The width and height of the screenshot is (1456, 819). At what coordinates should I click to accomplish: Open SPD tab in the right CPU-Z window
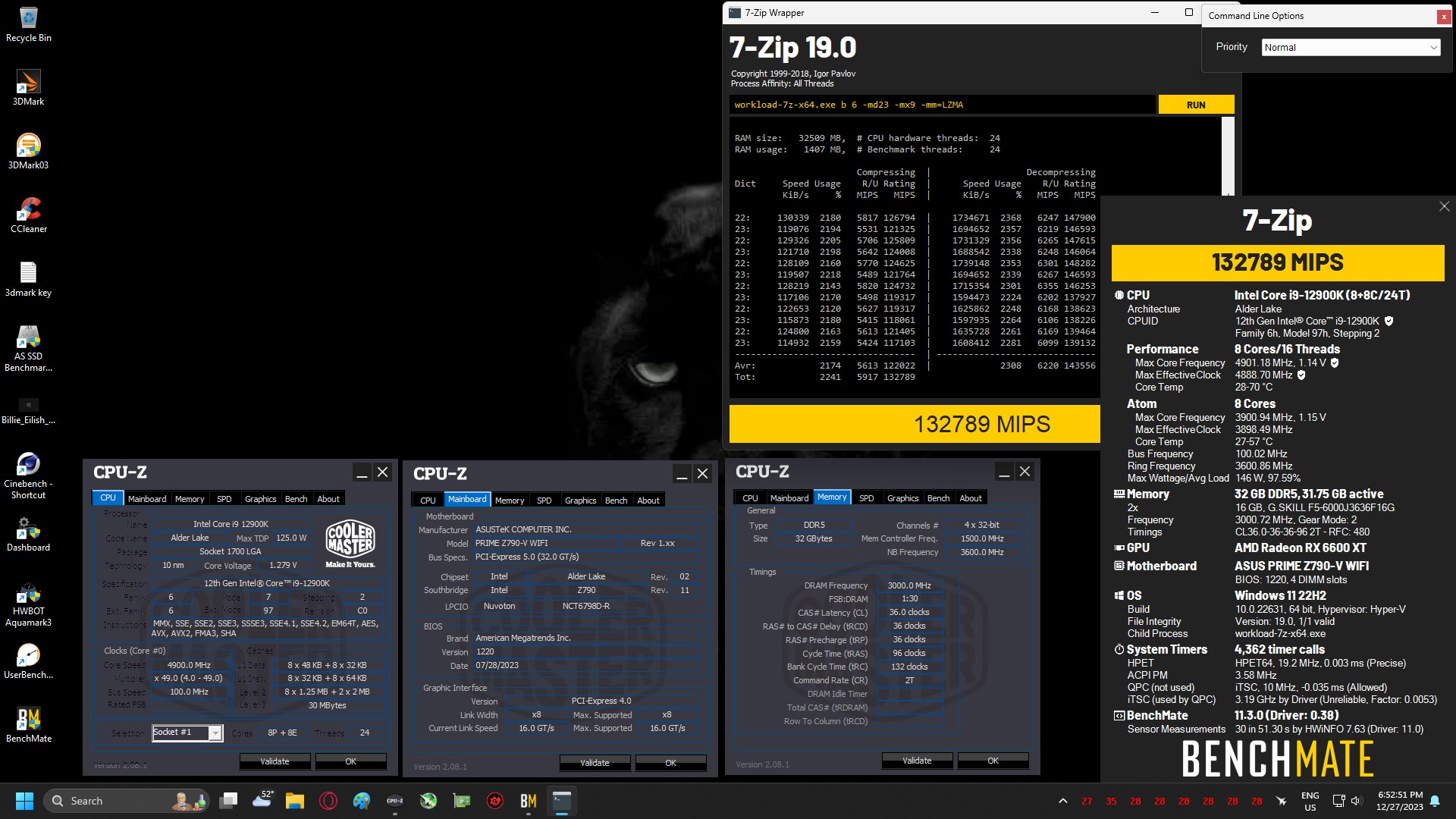[867, 497]
